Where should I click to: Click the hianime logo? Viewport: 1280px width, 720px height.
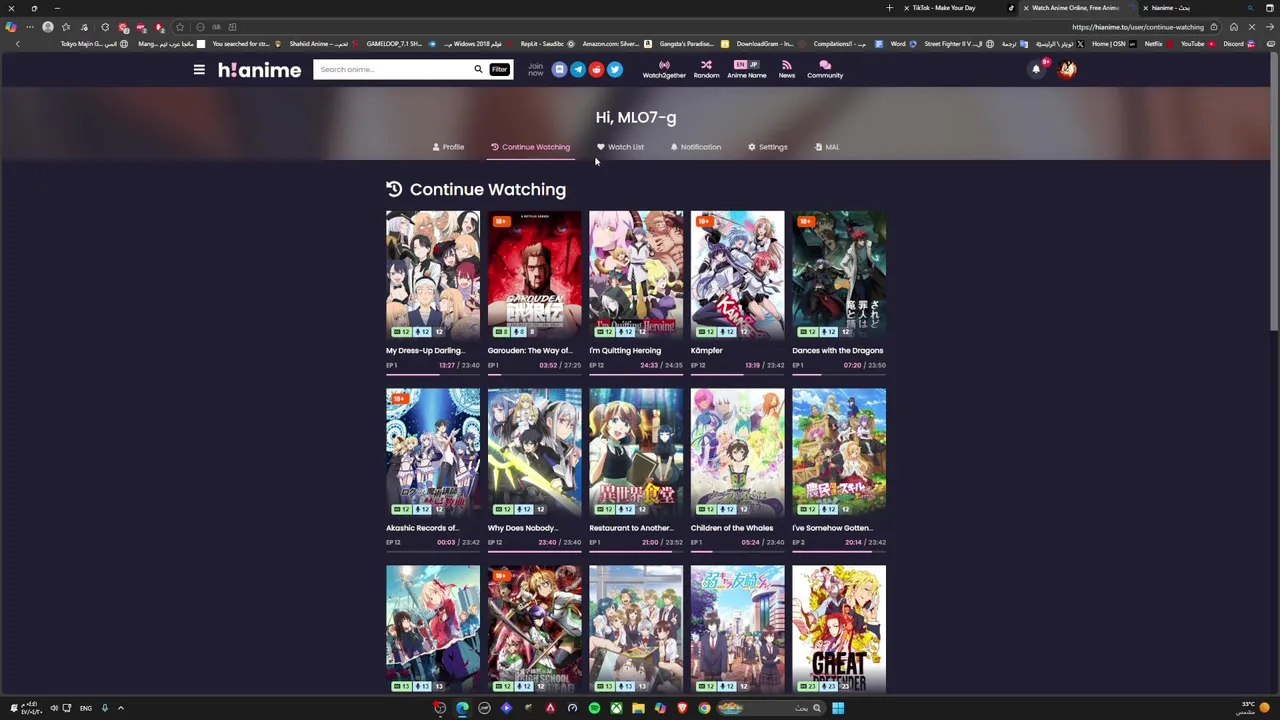click(259, 70)
